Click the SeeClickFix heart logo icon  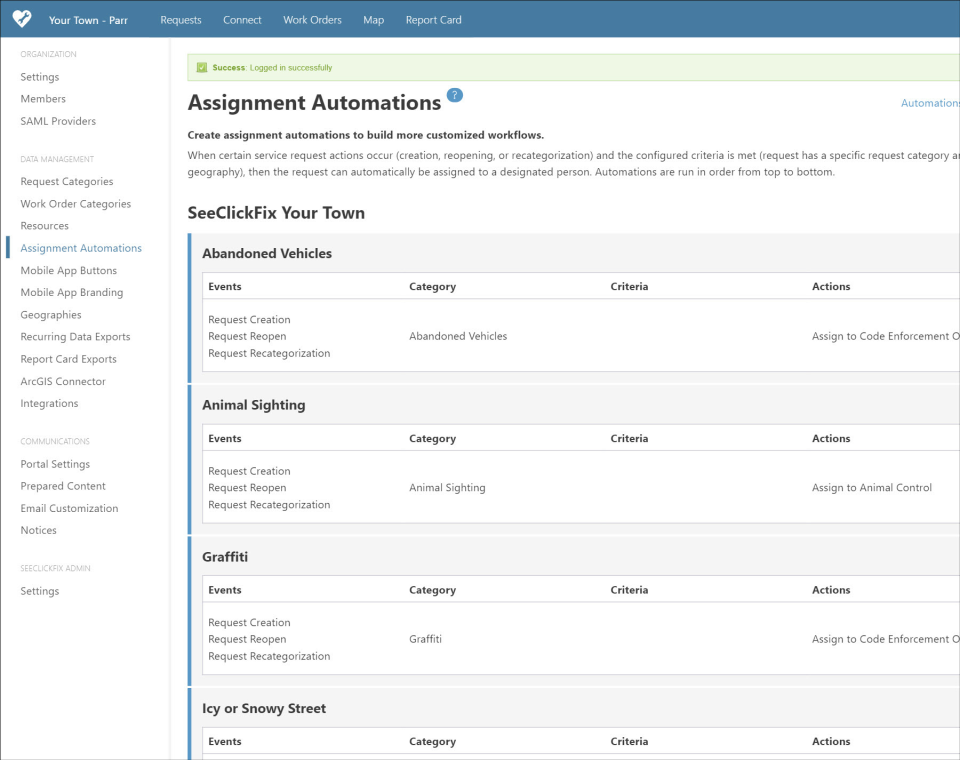[x=21, y=18]
